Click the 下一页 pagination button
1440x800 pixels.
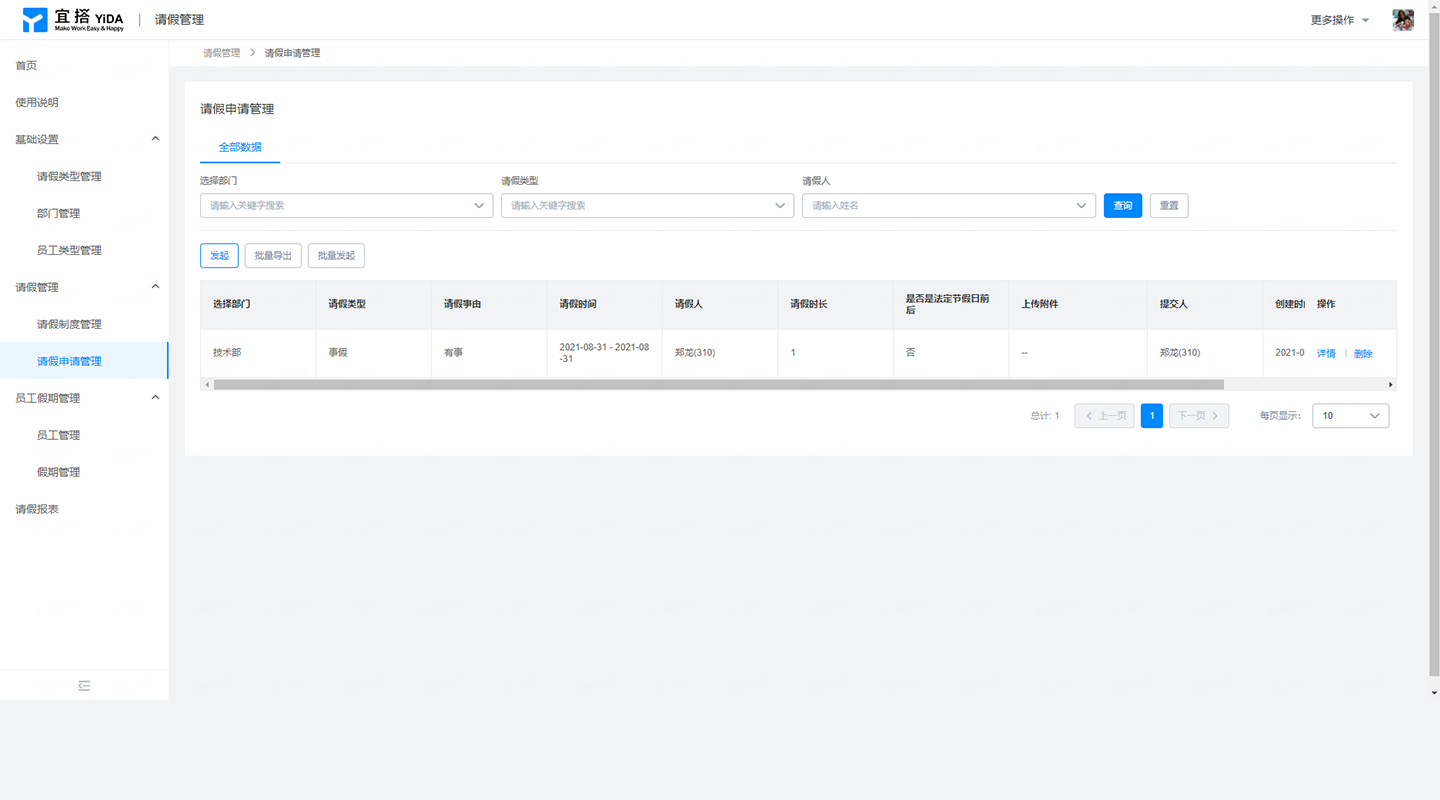[x=1199, y=416]
